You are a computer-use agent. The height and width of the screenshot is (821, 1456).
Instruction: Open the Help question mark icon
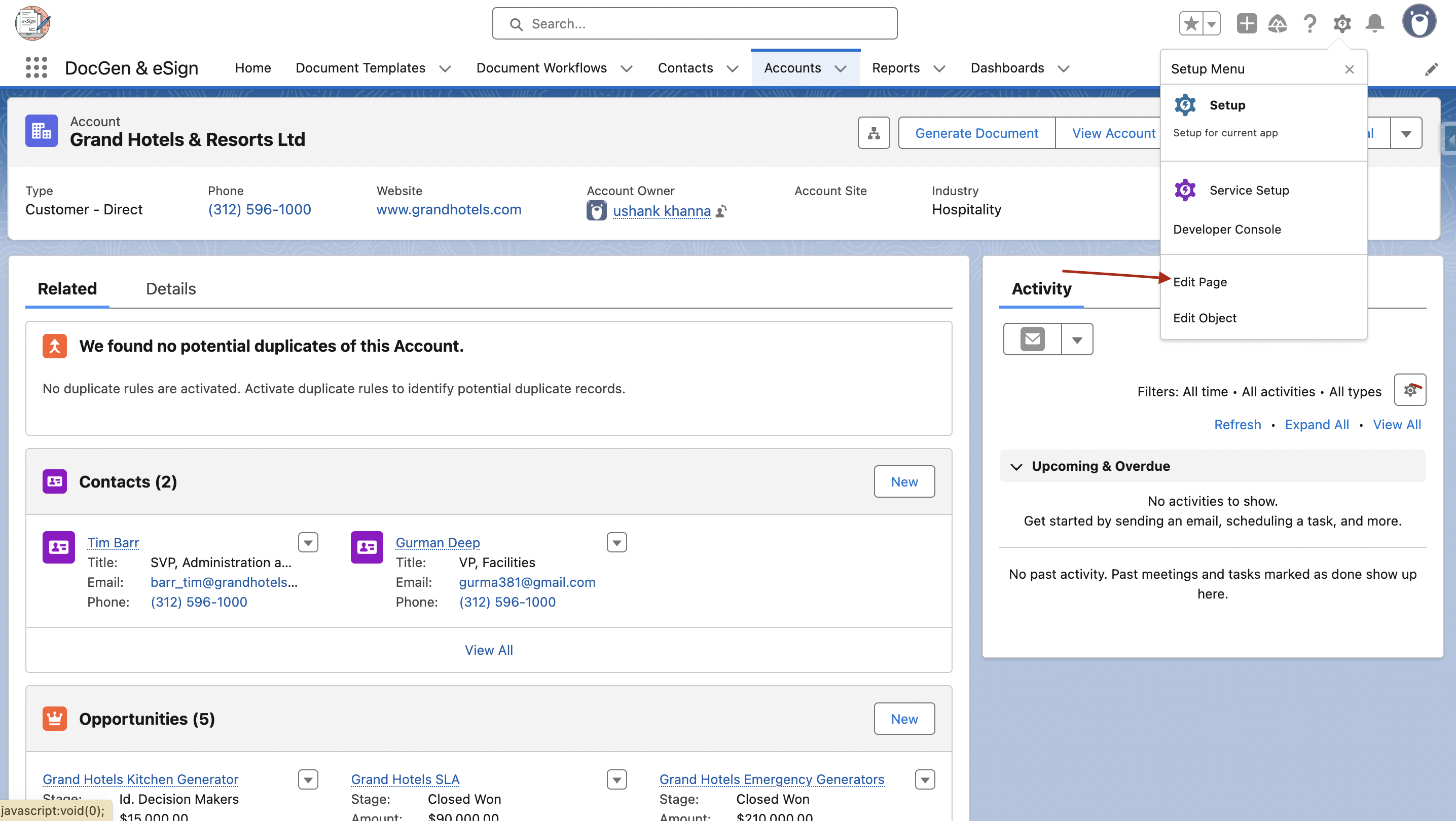click(1309, 23)
